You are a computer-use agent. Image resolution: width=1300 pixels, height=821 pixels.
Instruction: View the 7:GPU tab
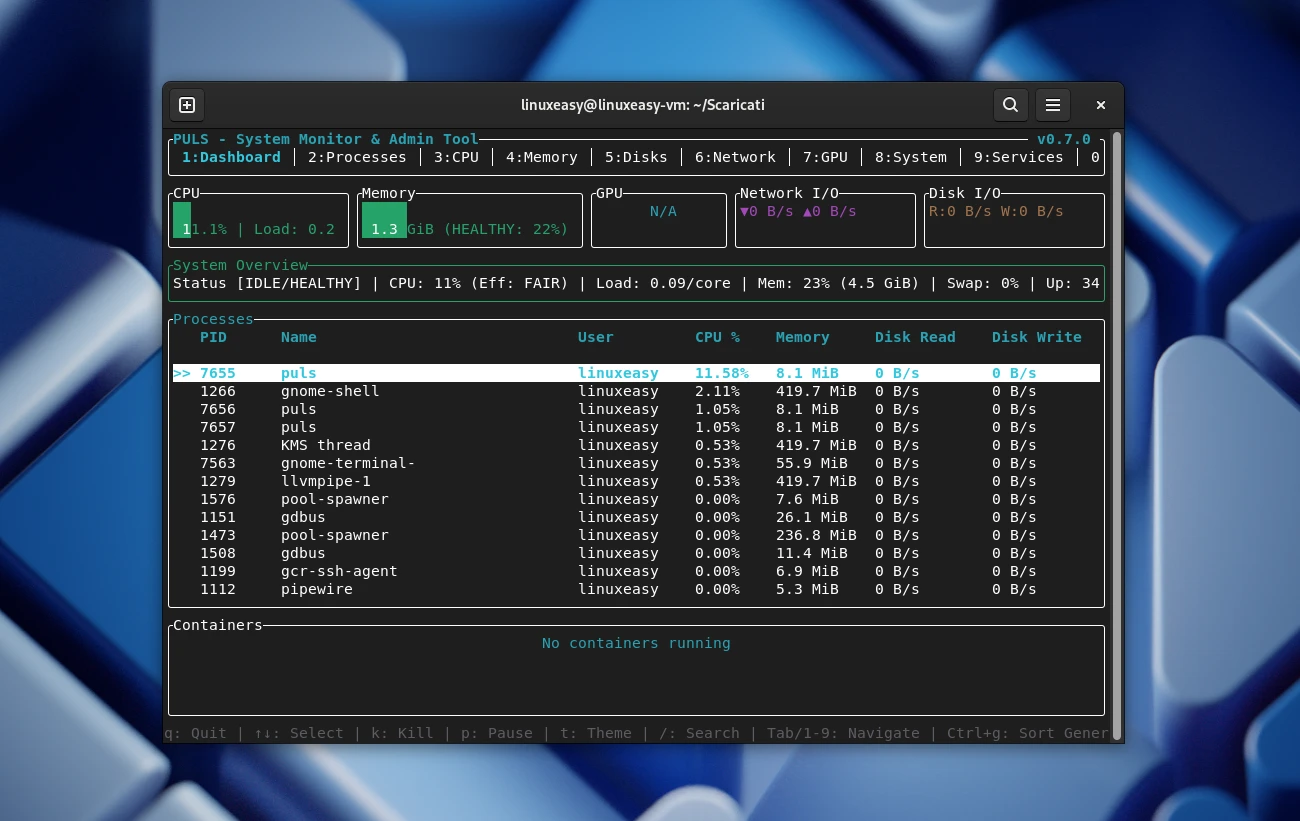click(825, 157)
